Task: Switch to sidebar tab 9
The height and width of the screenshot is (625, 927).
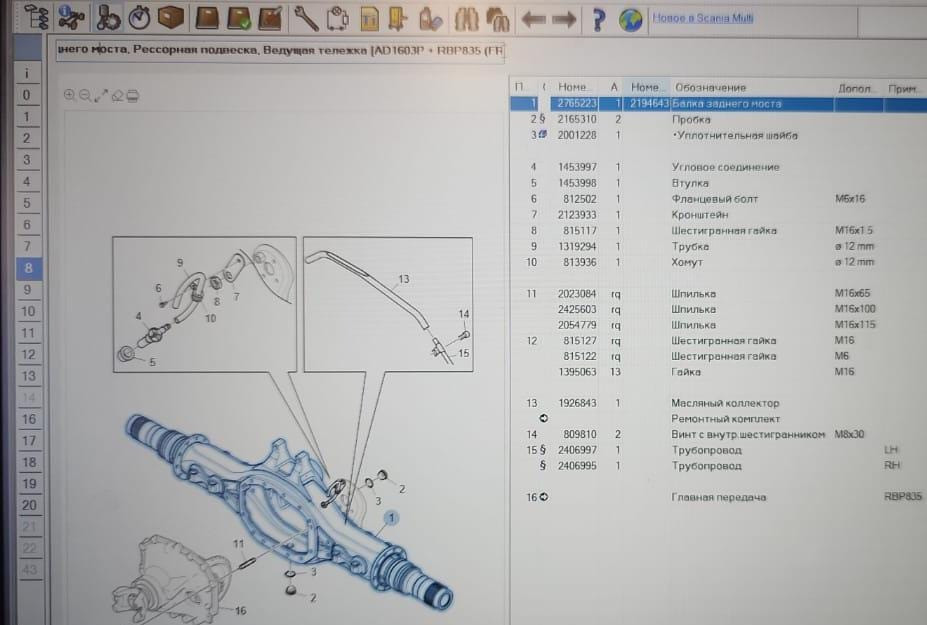Action: [27, 290]
